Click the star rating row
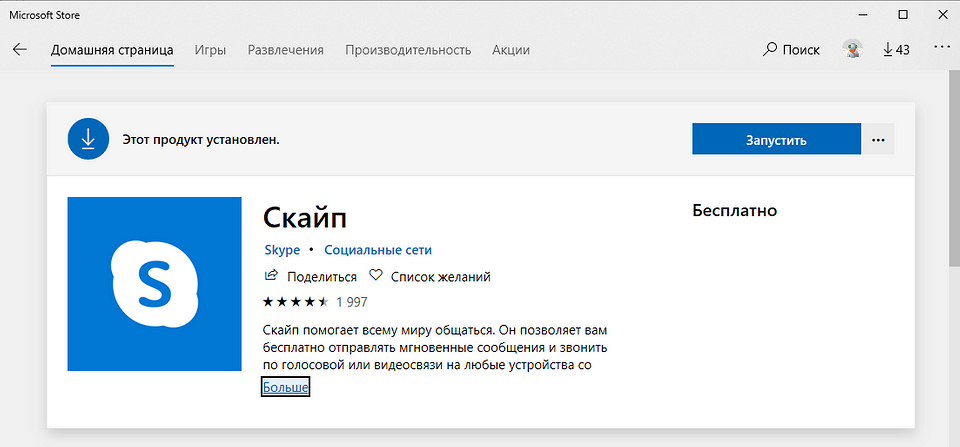The image size is (960, 447). click(x=295, y=301)
